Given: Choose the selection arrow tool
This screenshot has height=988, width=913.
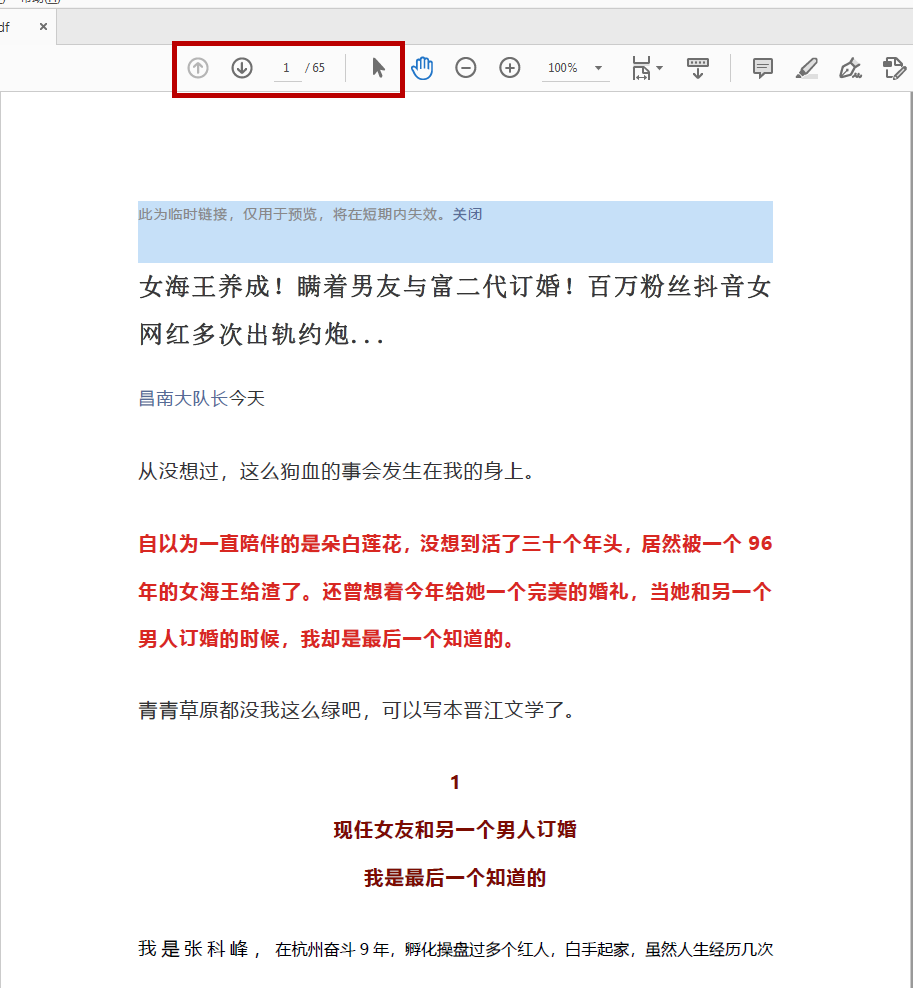Looking at the screenshot, I should [x=378, y=68].
